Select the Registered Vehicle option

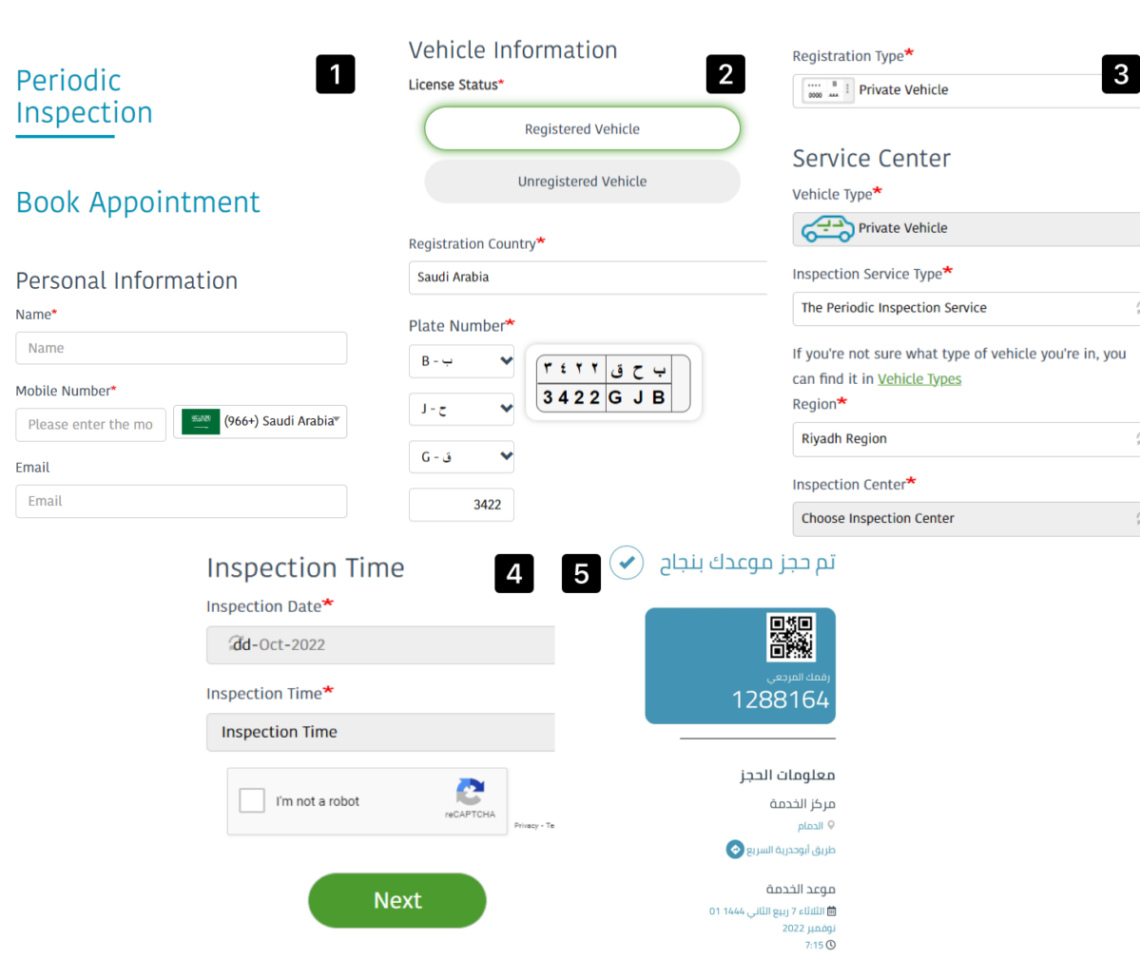point(582,129)
